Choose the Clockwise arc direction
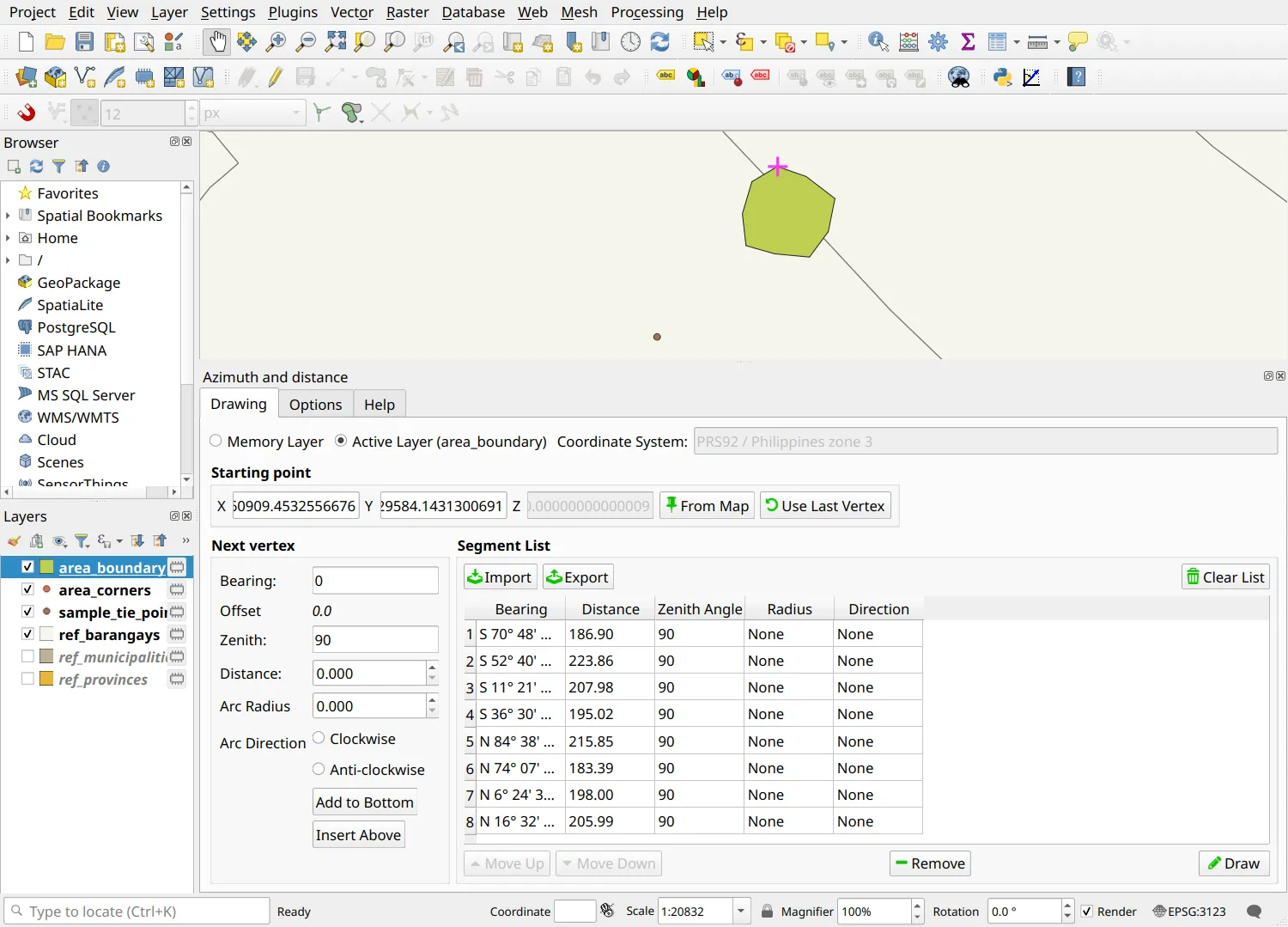Screen dimensions: 1288x927 coord(319,738)
